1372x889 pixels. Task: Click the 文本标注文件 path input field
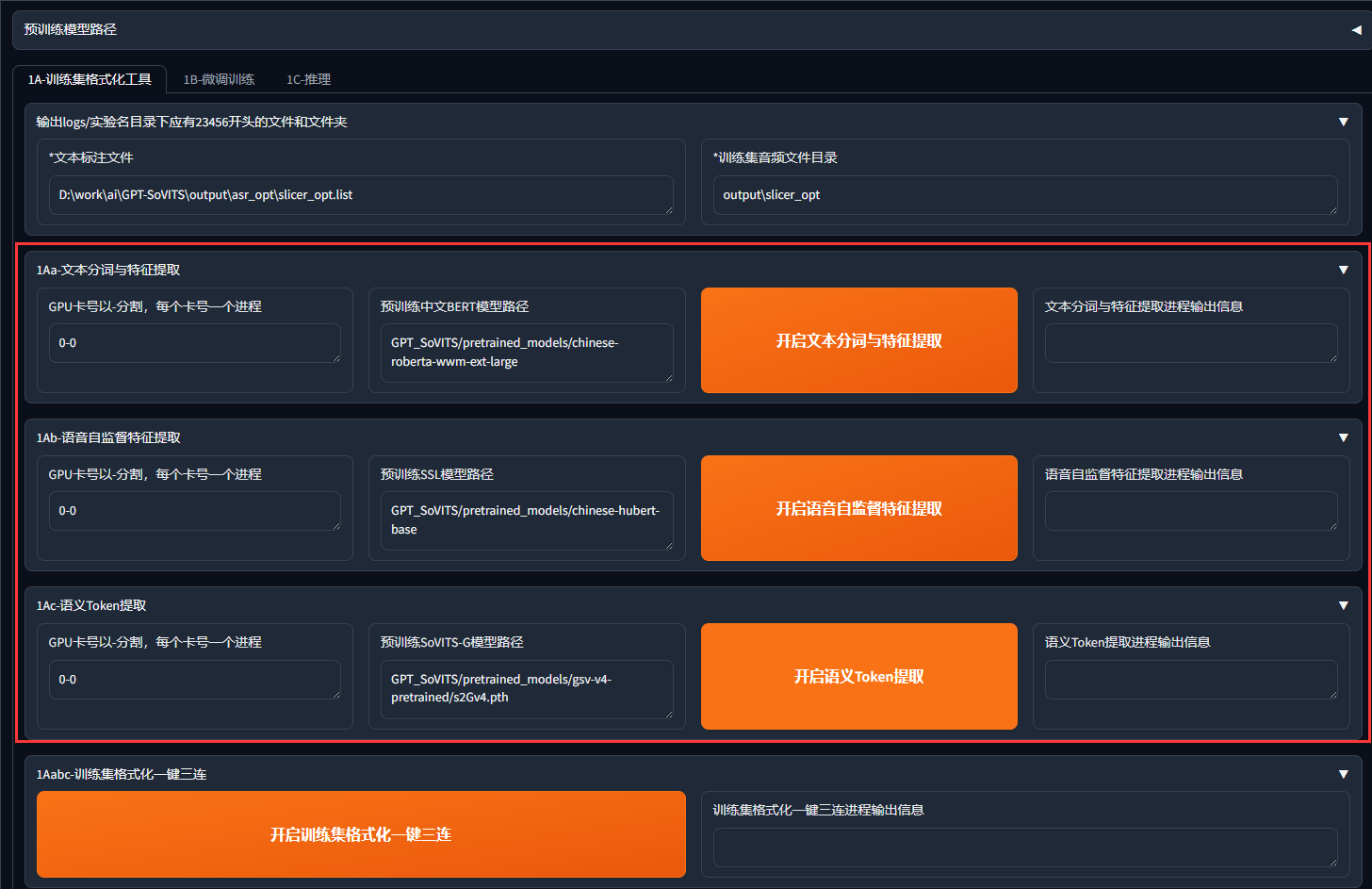pos(360,195)
